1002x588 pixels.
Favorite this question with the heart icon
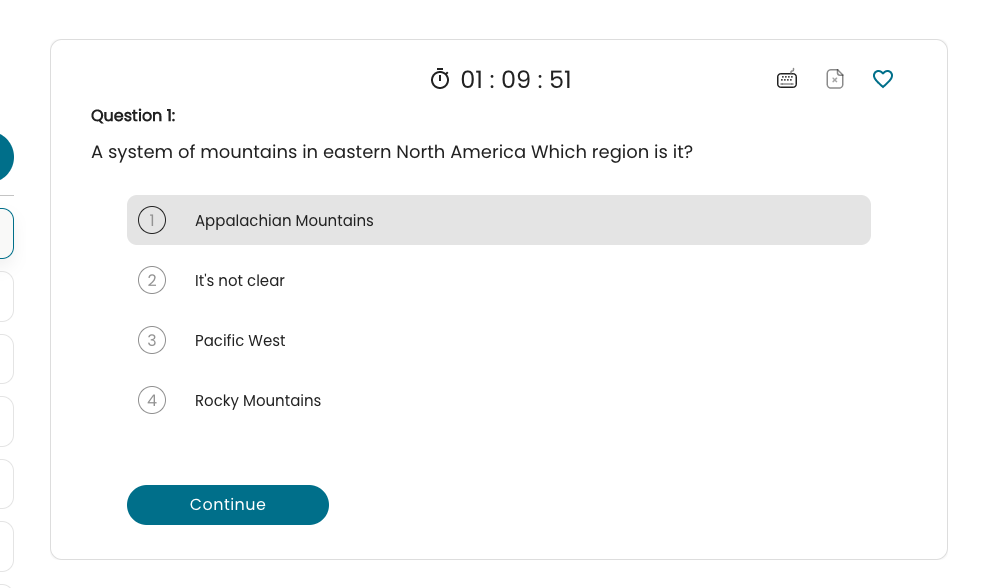[x=883, y=79]
